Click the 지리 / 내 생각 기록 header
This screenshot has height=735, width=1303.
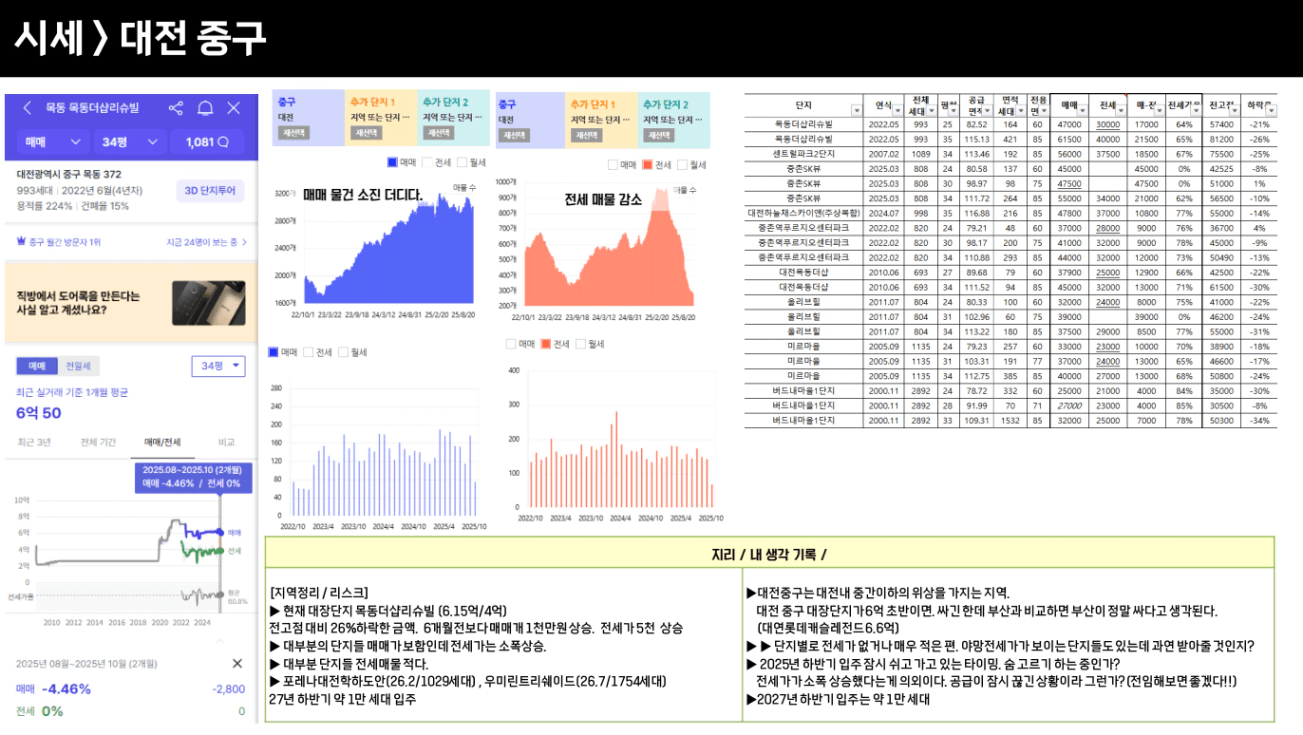click(769, 554)
